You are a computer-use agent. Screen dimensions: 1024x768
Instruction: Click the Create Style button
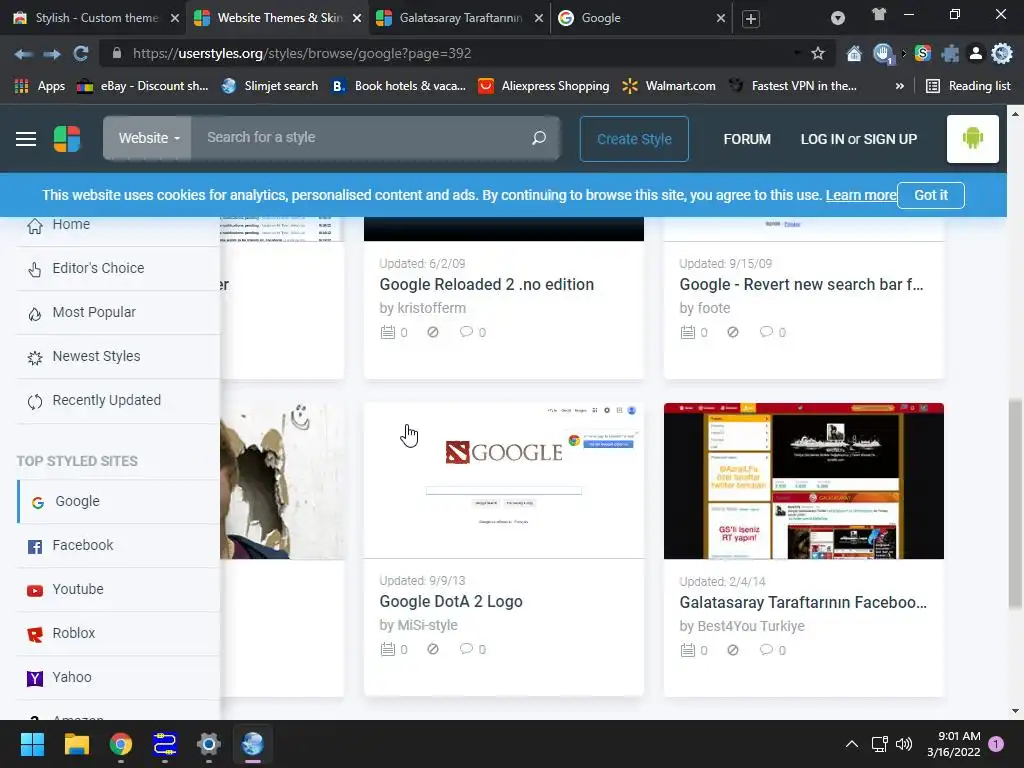(634, 139)
